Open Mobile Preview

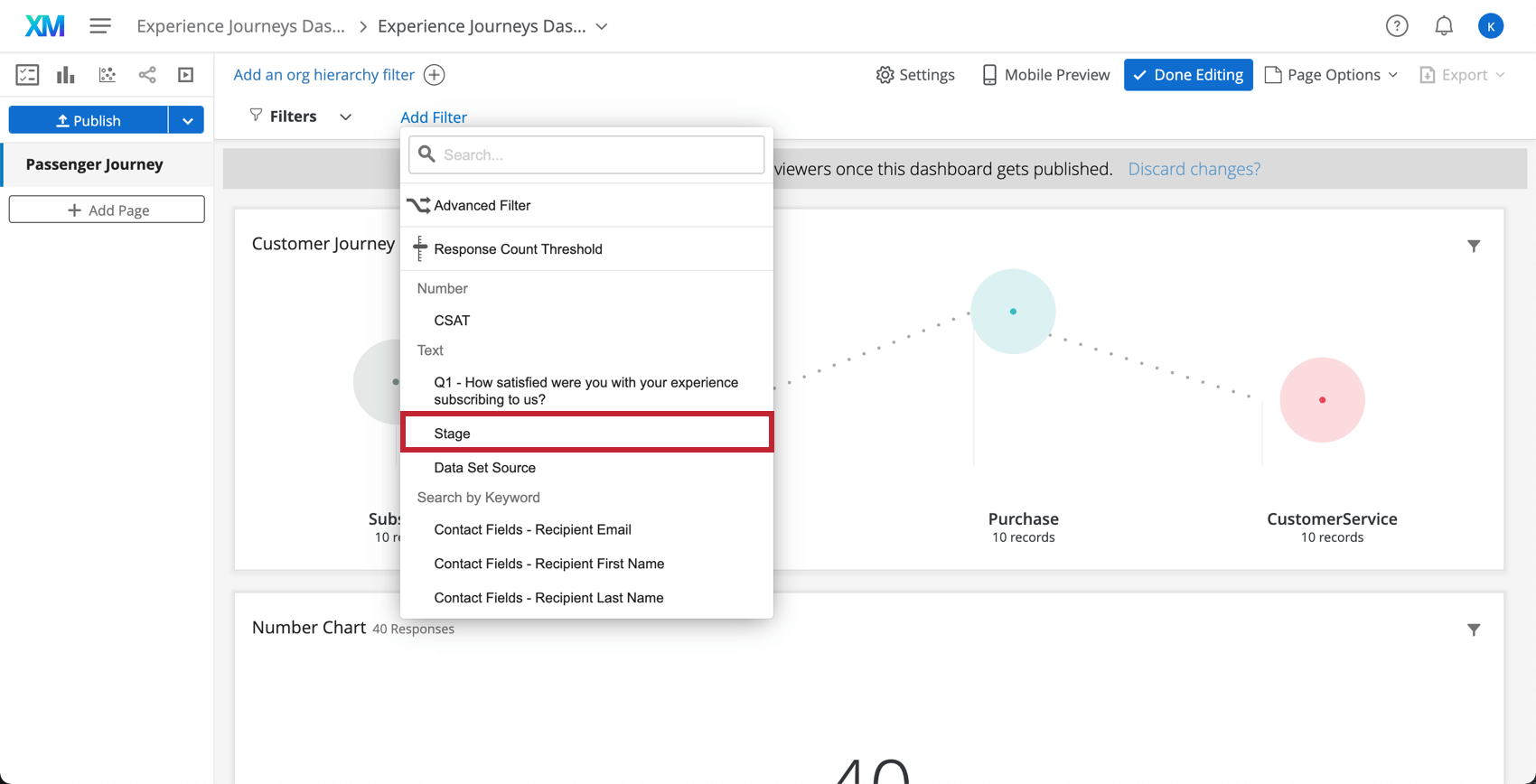1045,75
